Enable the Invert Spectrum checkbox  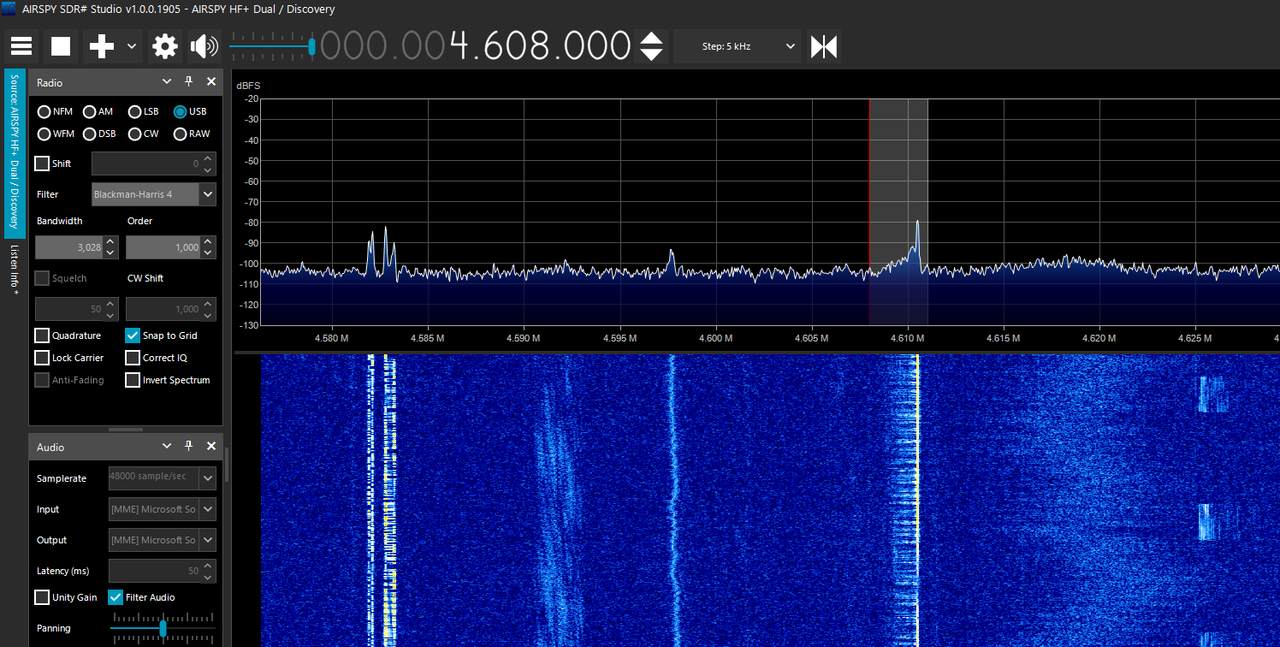coord(133,380)
